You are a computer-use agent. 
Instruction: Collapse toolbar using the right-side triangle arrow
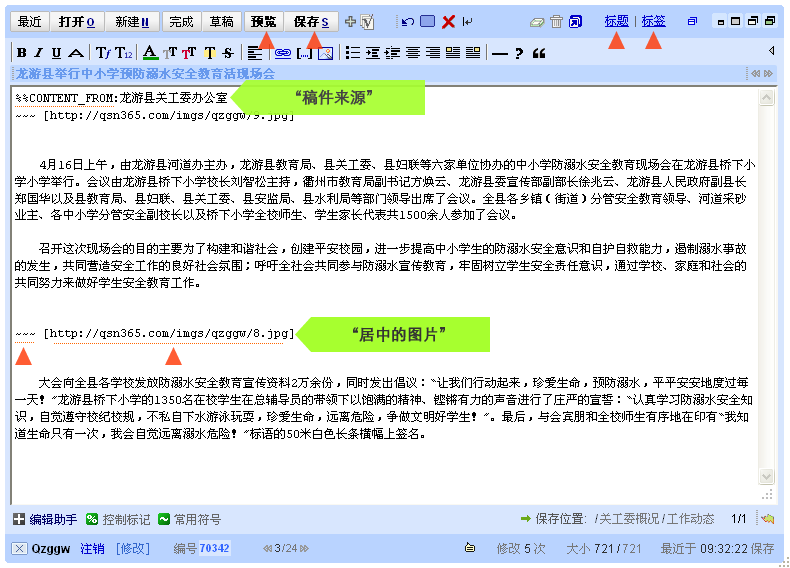(771, 50)
